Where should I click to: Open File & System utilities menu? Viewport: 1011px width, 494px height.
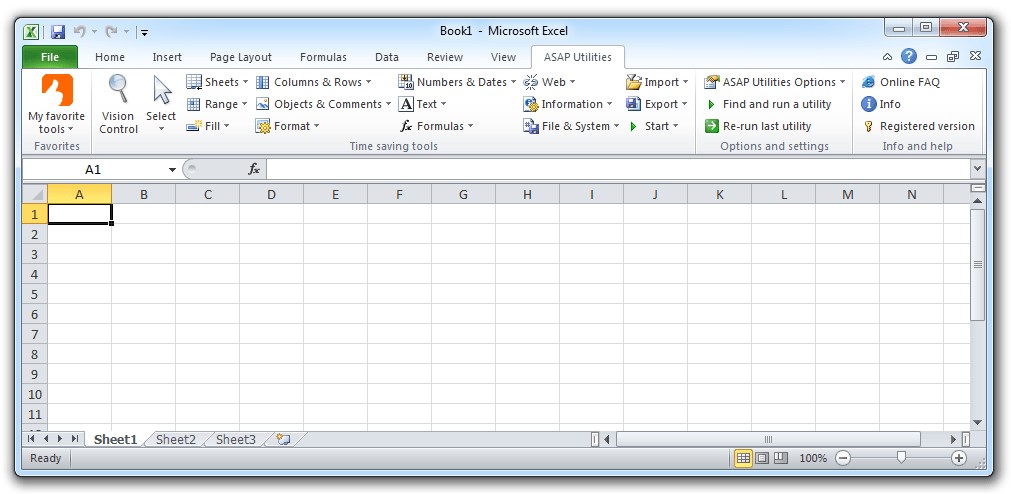tap(572, 126)
